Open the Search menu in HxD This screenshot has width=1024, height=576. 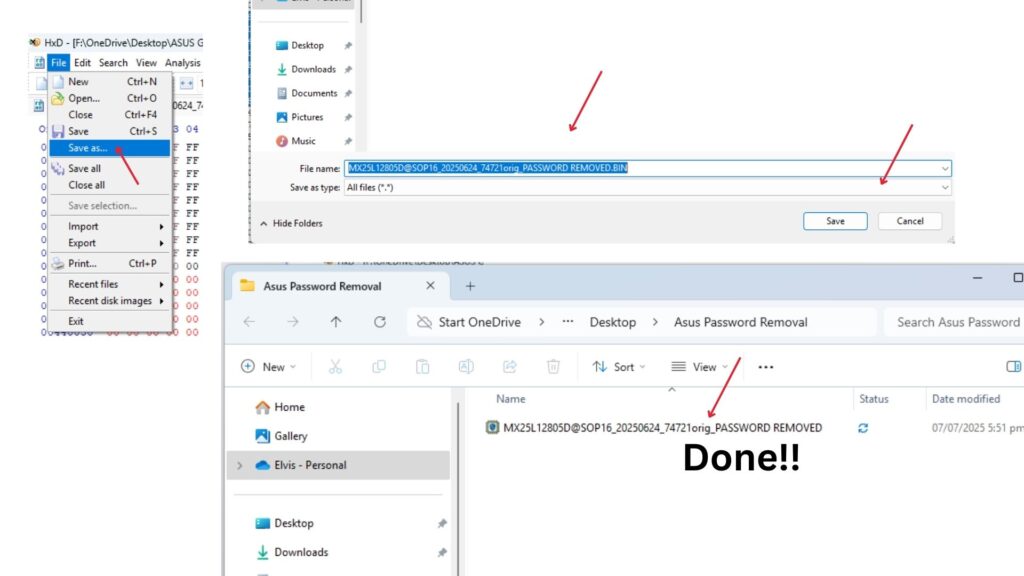[x=113, y=63]
